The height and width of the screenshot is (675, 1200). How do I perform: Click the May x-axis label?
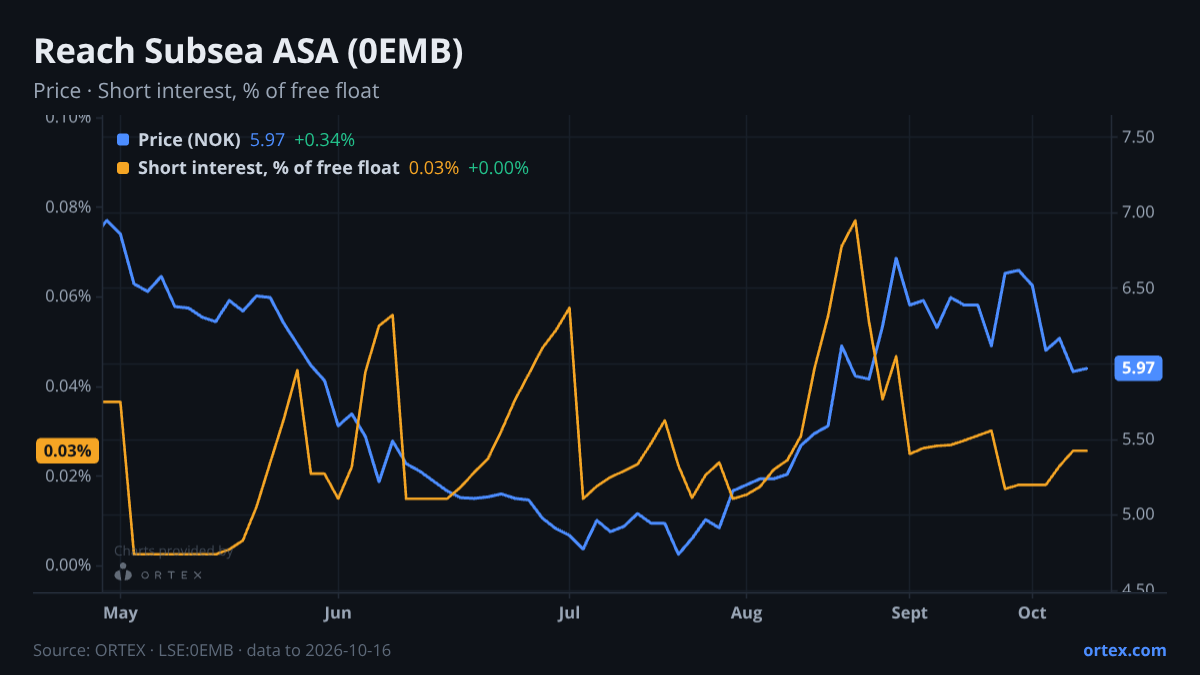pos(120,612)
